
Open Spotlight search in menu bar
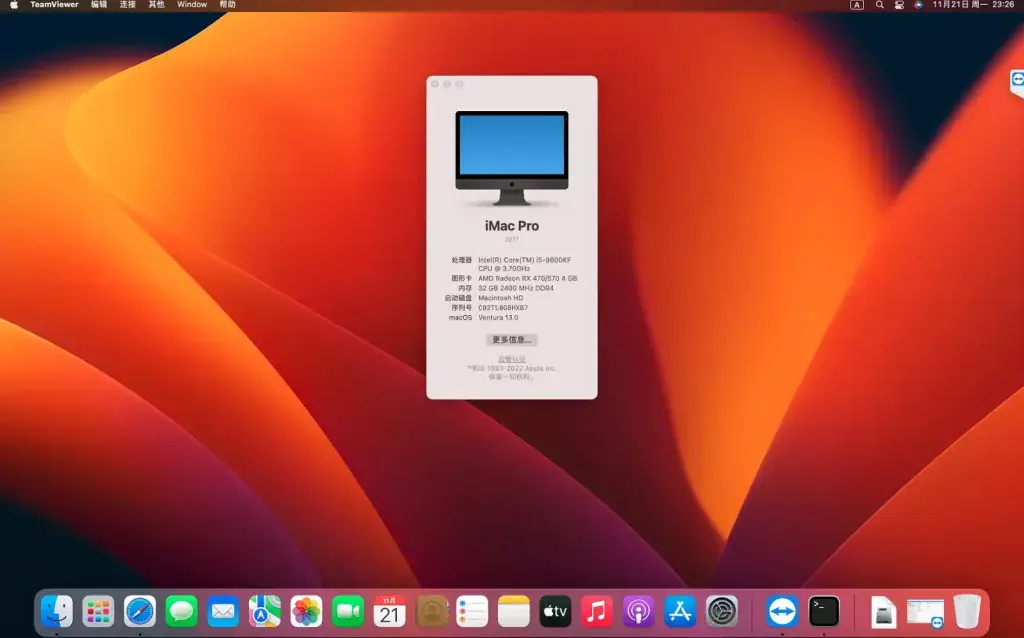point(880,5)
